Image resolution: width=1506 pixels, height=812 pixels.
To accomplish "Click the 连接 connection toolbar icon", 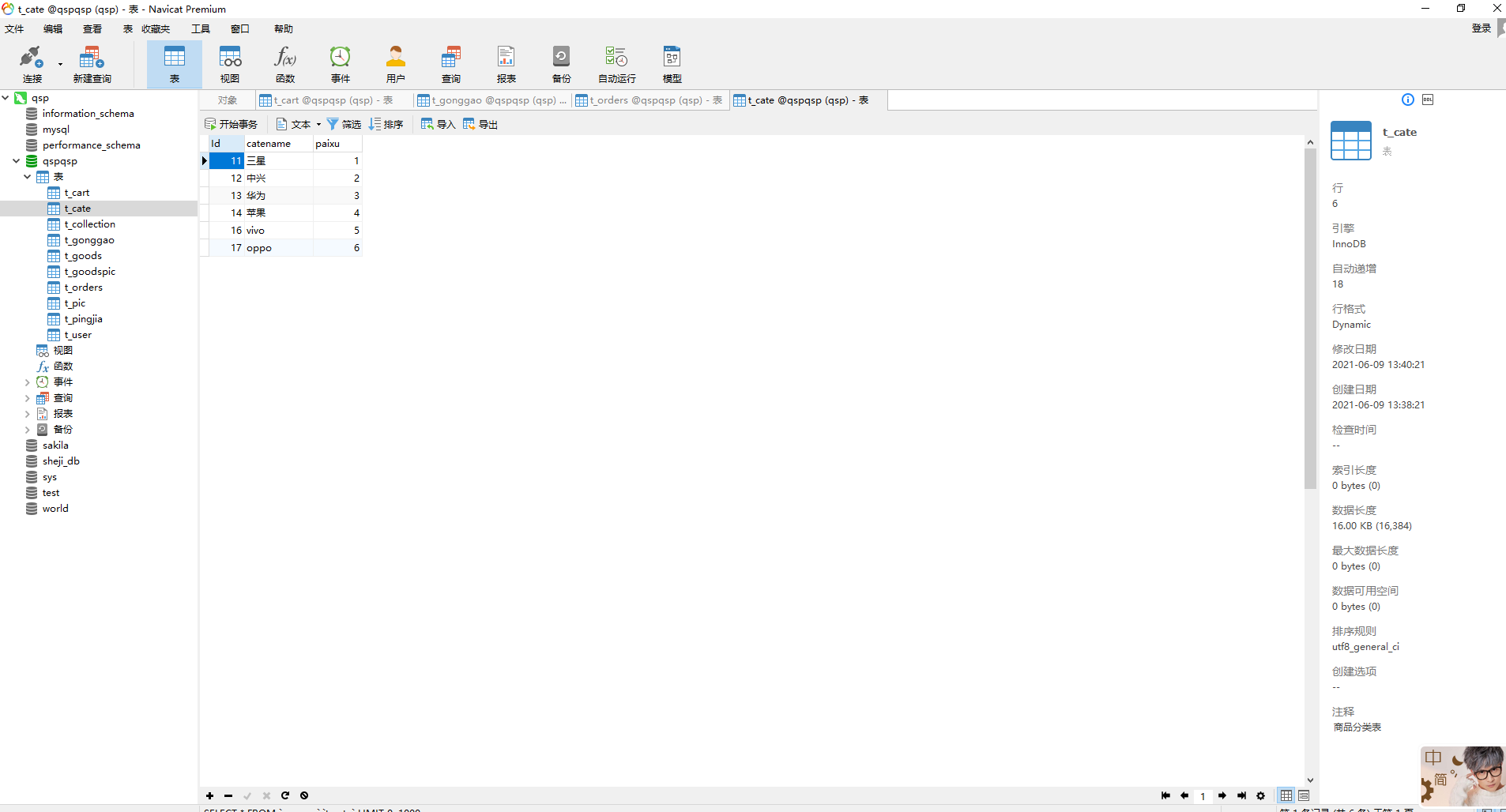I will 32,64.
